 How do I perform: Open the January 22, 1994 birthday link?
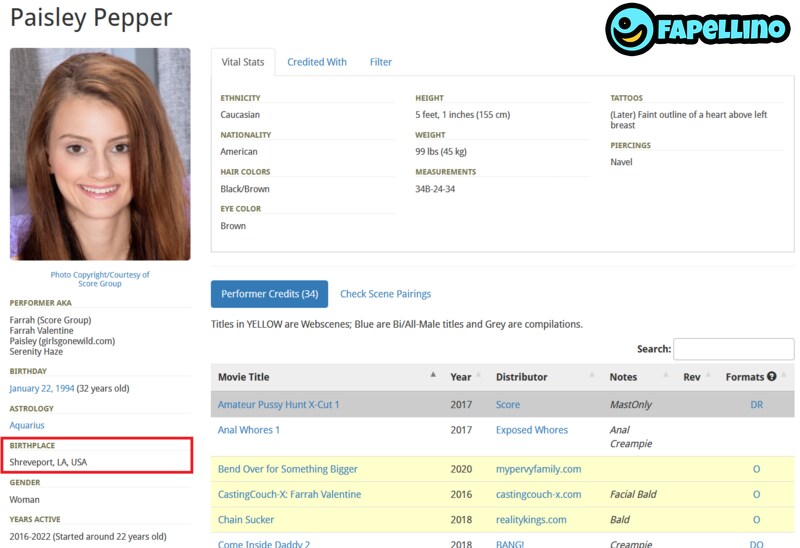(x=42, y=388)
